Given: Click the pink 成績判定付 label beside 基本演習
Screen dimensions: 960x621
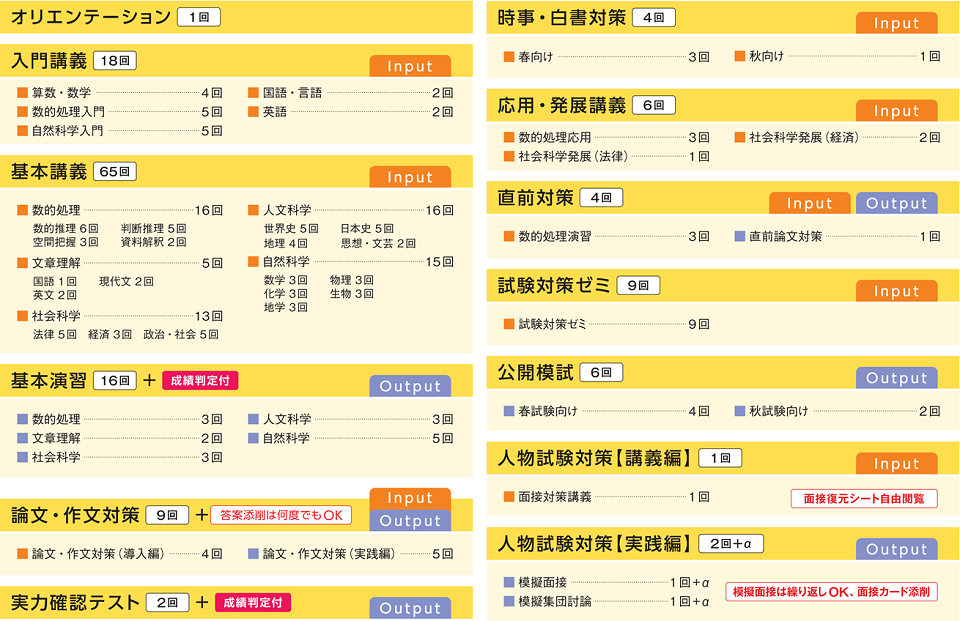Looking at the screenshot, I should pos(200,381).
